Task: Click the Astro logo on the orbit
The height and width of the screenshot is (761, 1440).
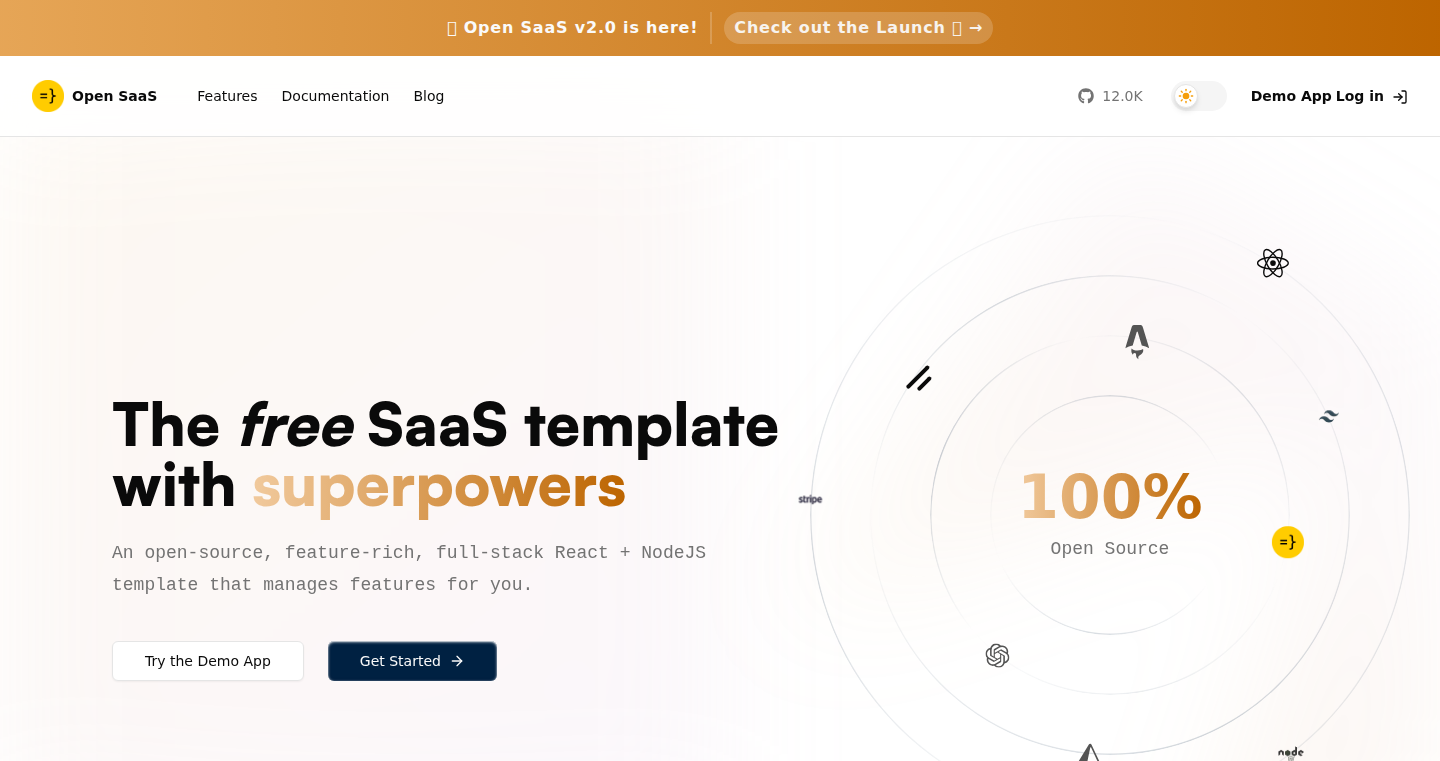Action: click(1137, 341)
